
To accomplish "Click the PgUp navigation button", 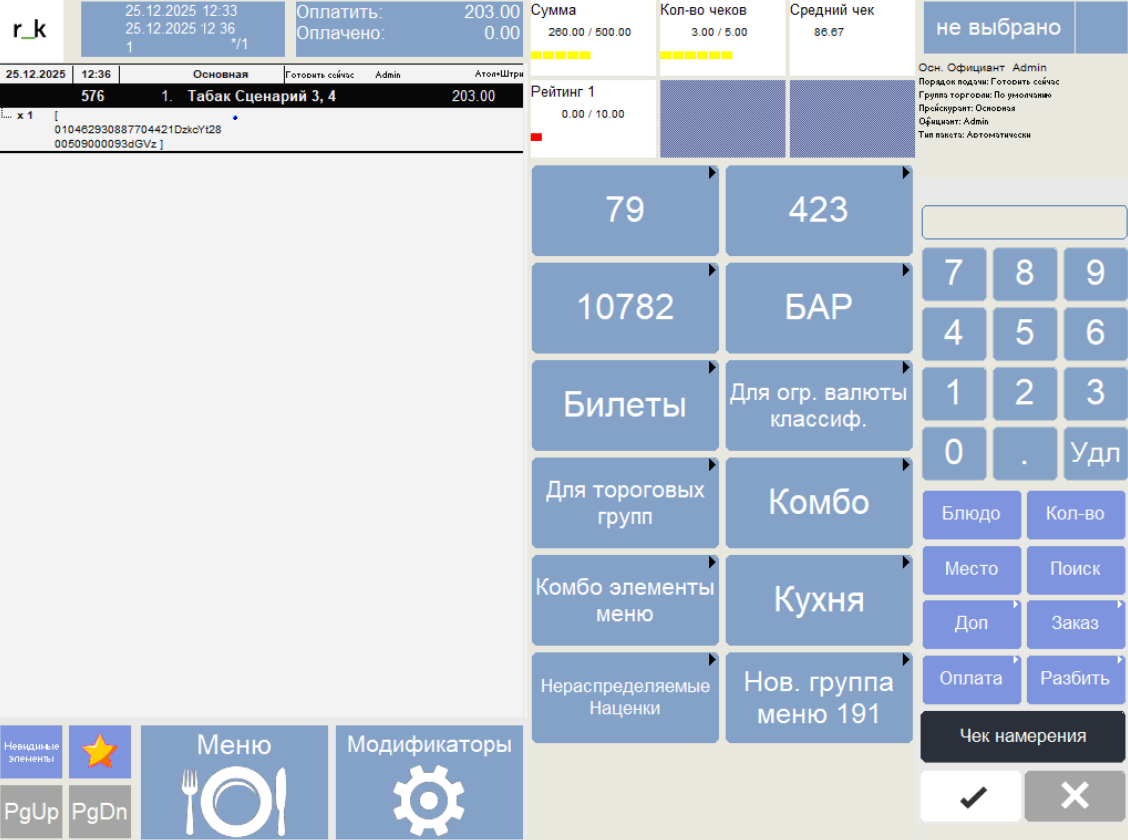I will tap(31, 811).
